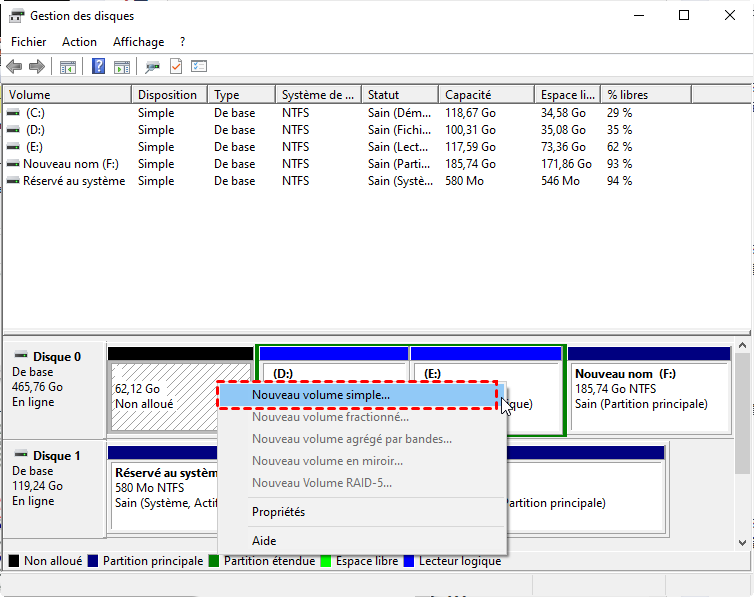Sort by the Statut column header
The image size is (754, 597).
401,95
